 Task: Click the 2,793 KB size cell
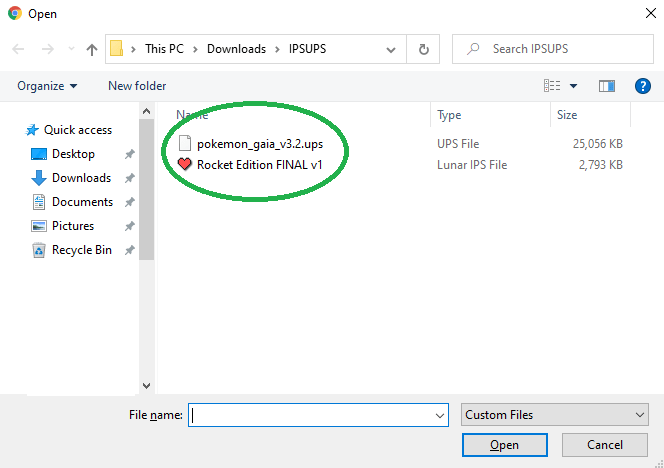pos(600,165)
